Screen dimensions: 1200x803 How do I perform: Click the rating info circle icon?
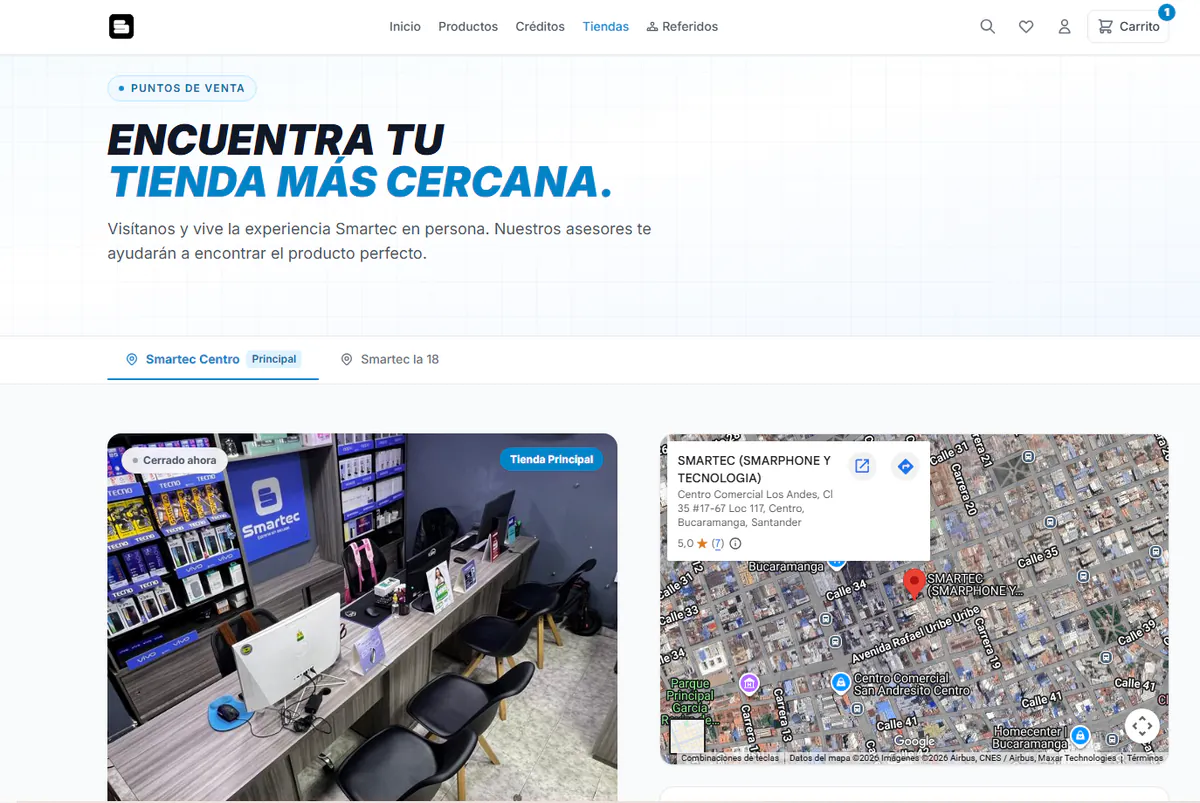[x=736, y=544]
